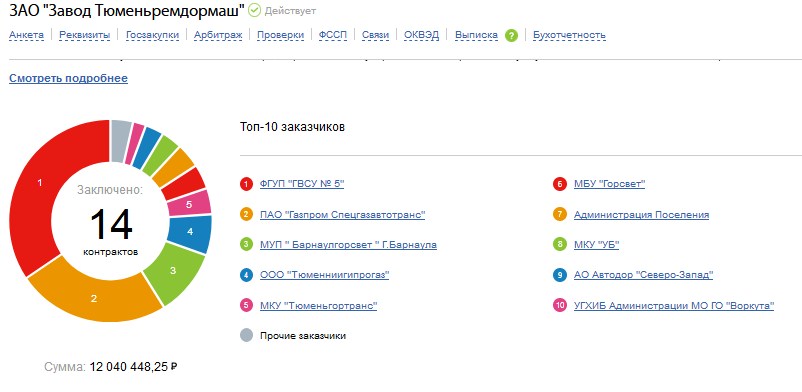Open МБУ "Горсвет" customer link
The height and width of the screenshot is (392, 802).
(x=610, y=184)
